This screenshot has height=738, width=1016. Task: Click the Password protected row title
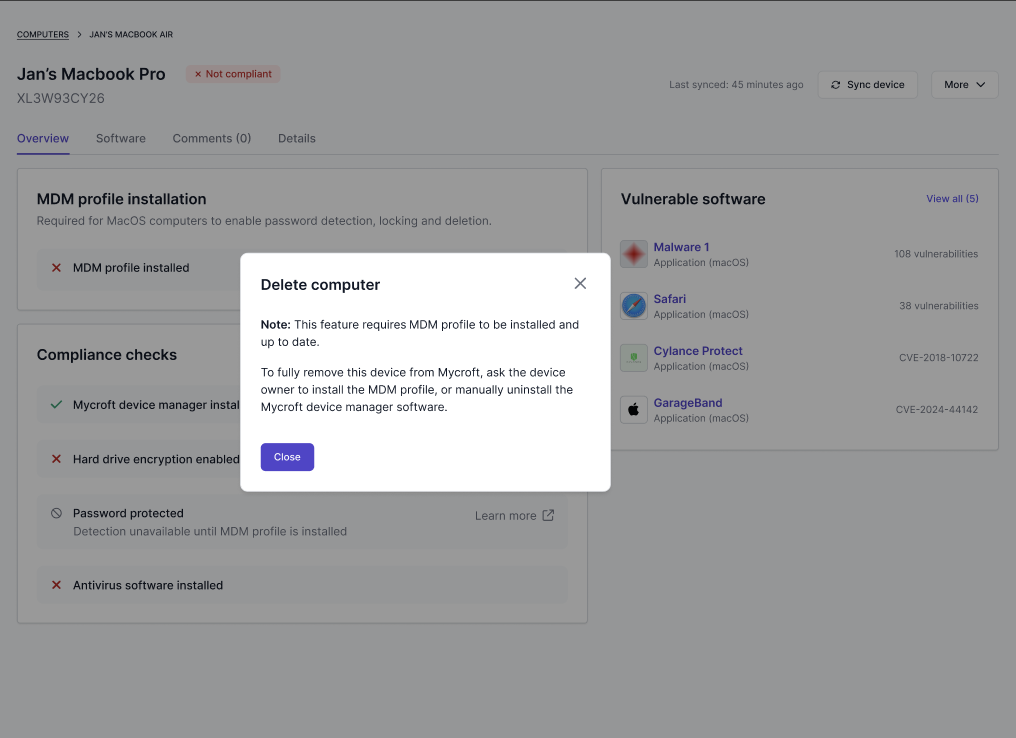point(128,513)
